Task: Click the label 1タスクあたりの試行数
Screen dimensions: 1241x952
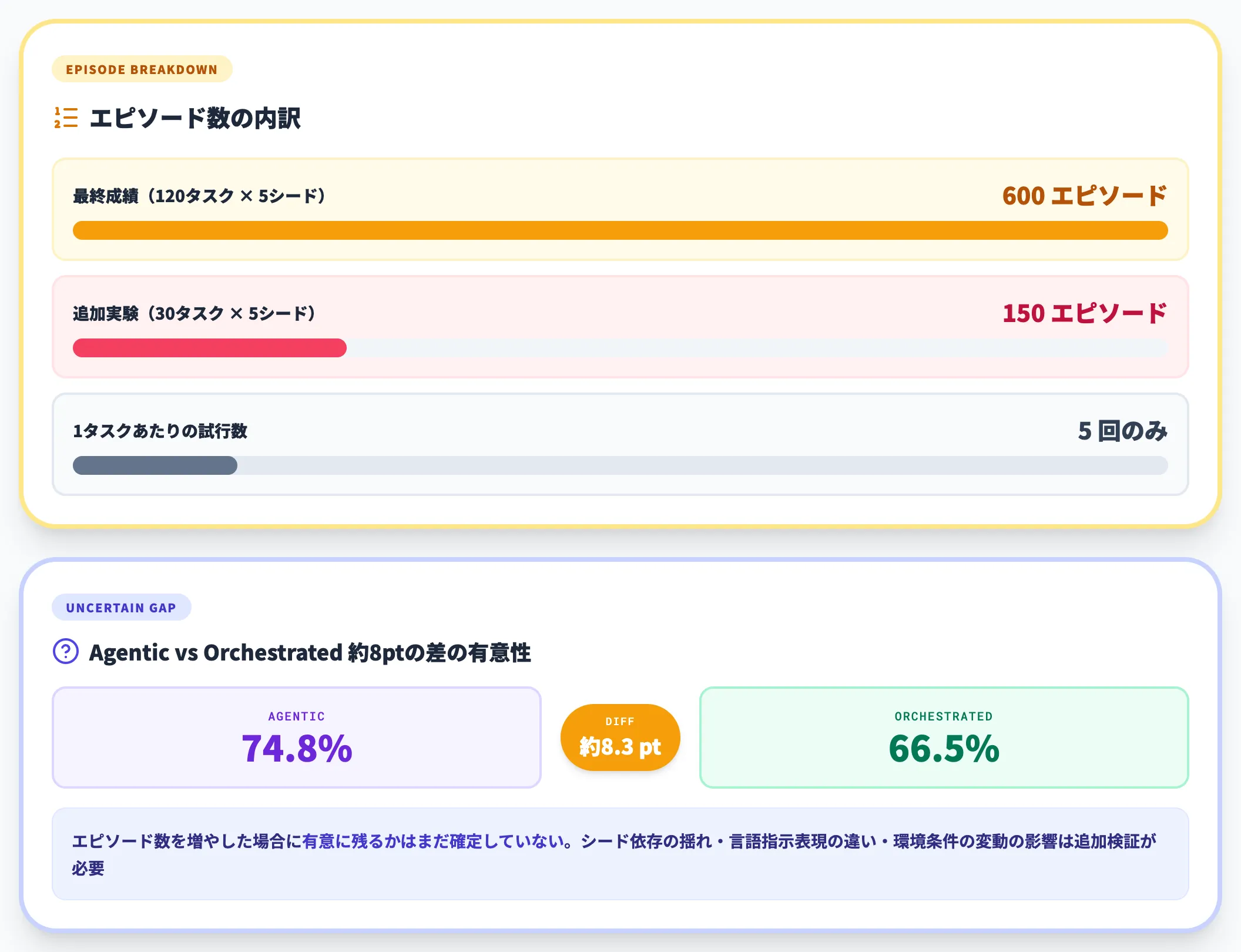Action: tap(160, 431)
